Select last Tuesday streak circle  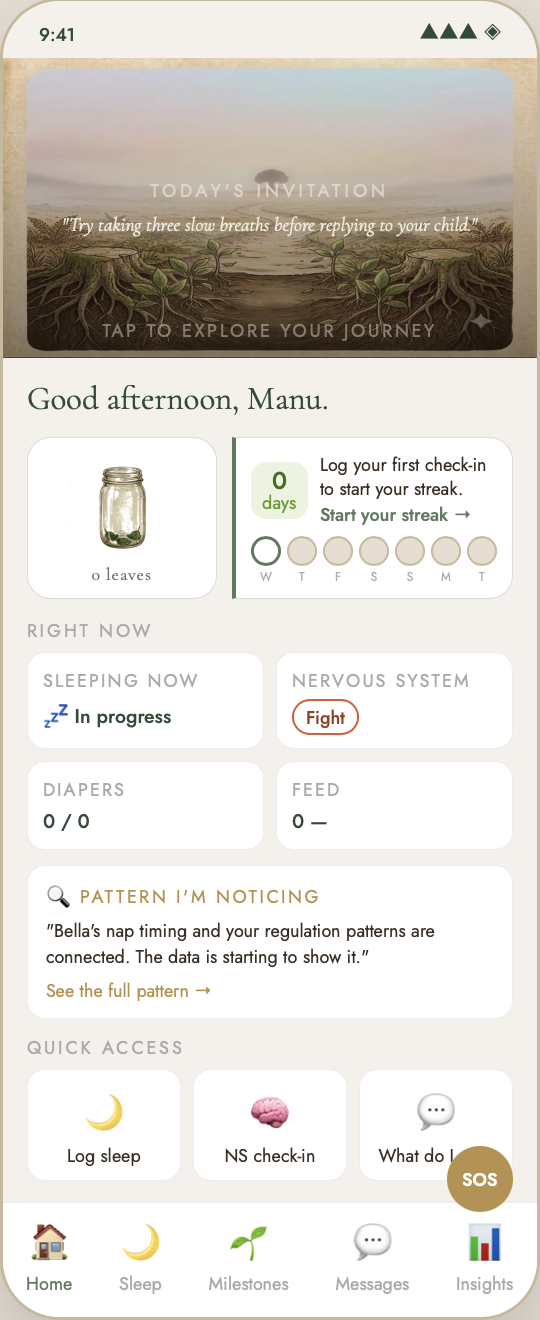pyautogui.click(x=482, y=551)
